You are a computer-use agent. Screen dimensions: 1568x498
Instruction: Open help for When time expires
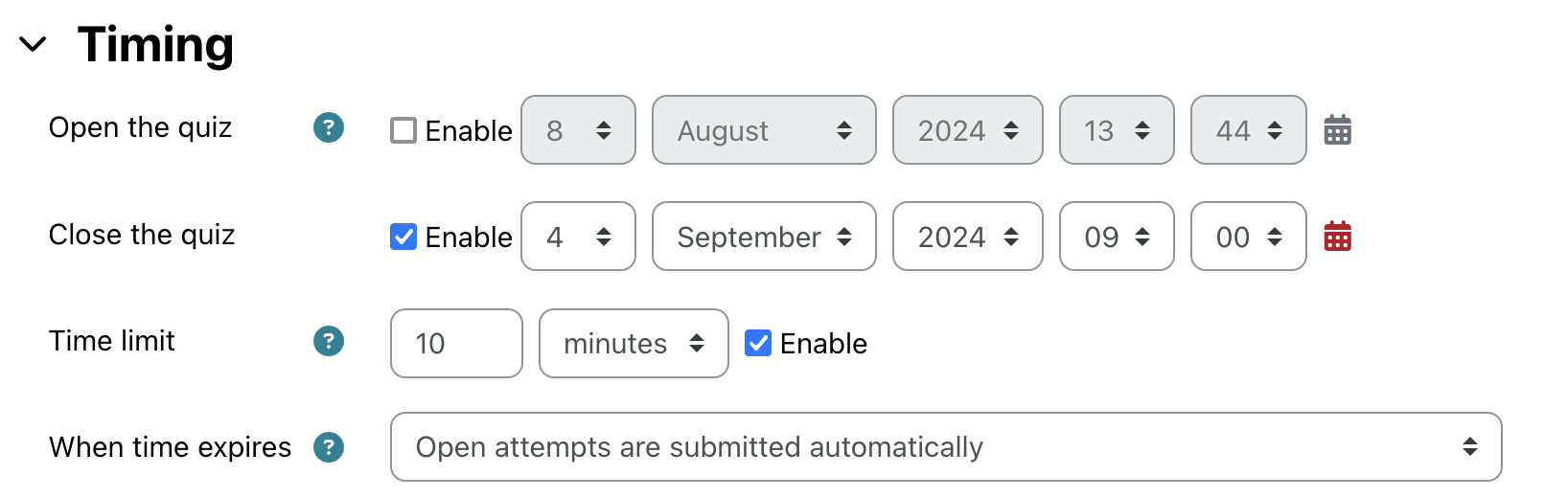(x=329, y=447)
